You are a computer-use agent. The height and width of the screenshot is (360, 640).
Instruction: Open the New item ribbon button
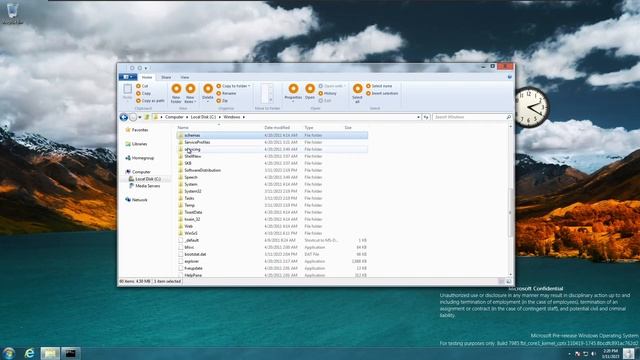tap(190, 93)
